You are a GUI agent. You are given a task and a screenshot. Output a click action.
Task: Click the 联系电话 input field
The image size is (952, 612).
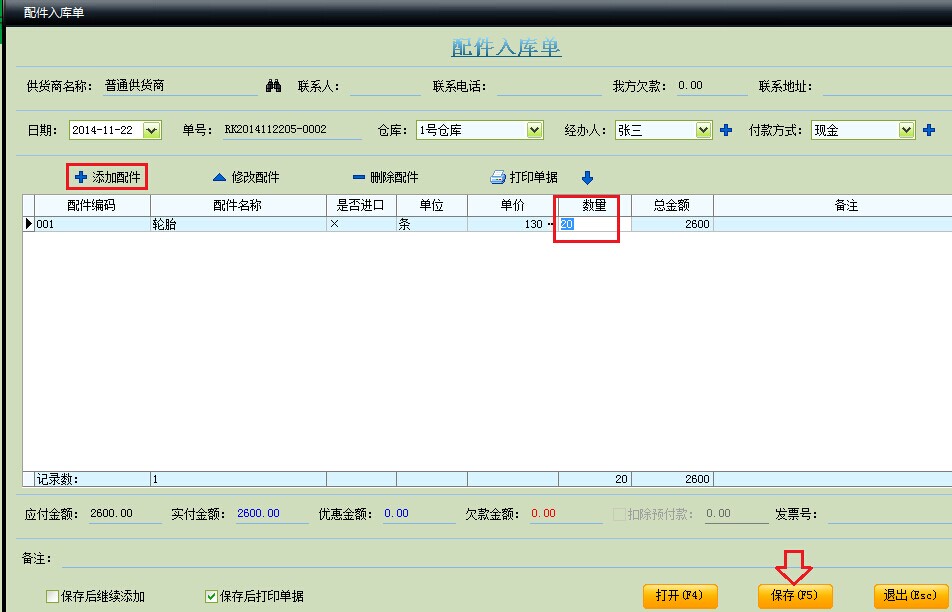549,86
